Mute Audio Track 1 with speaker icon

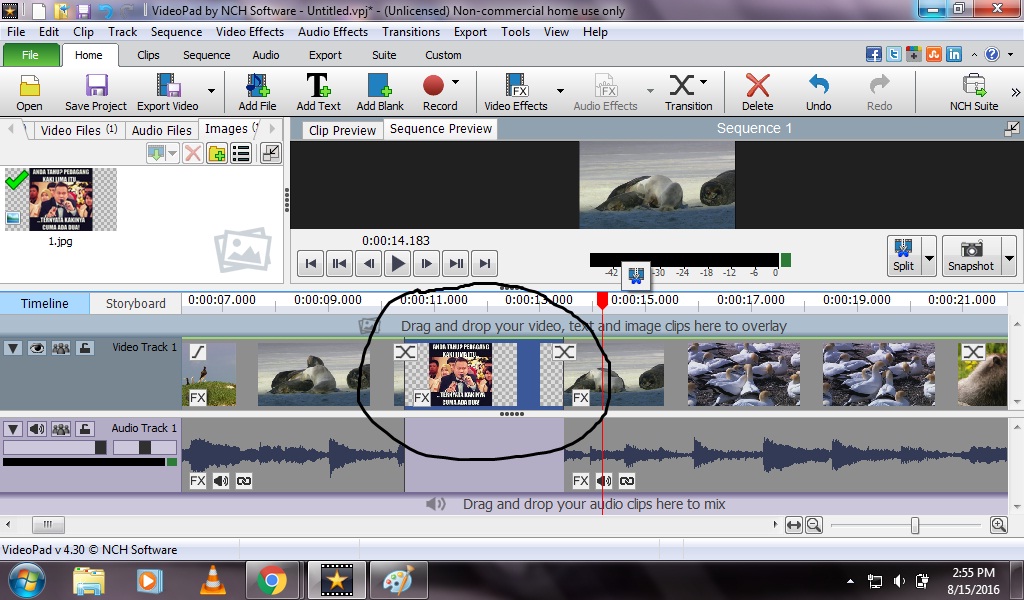(x=37, y=429)
